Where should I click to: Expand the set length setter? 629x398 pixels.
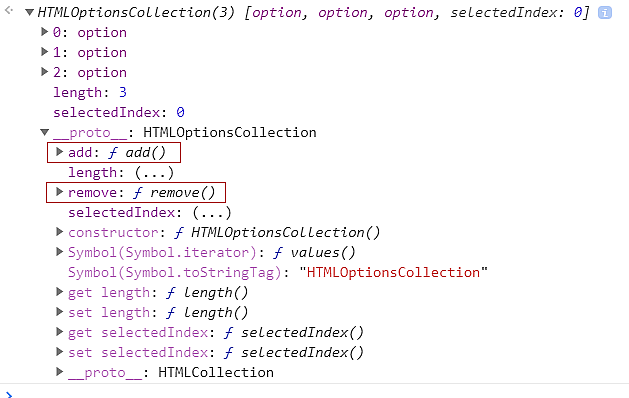tap(59, 312)
